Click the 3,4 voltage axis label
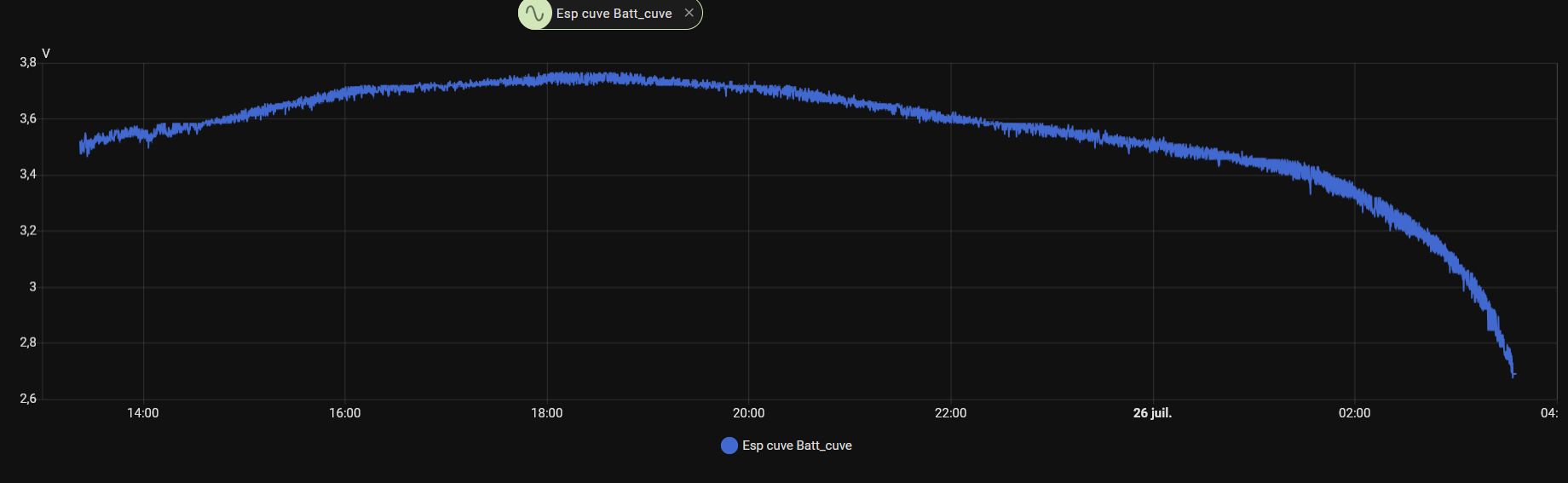Screen dimensions: 1568x483 pos(28,175)
